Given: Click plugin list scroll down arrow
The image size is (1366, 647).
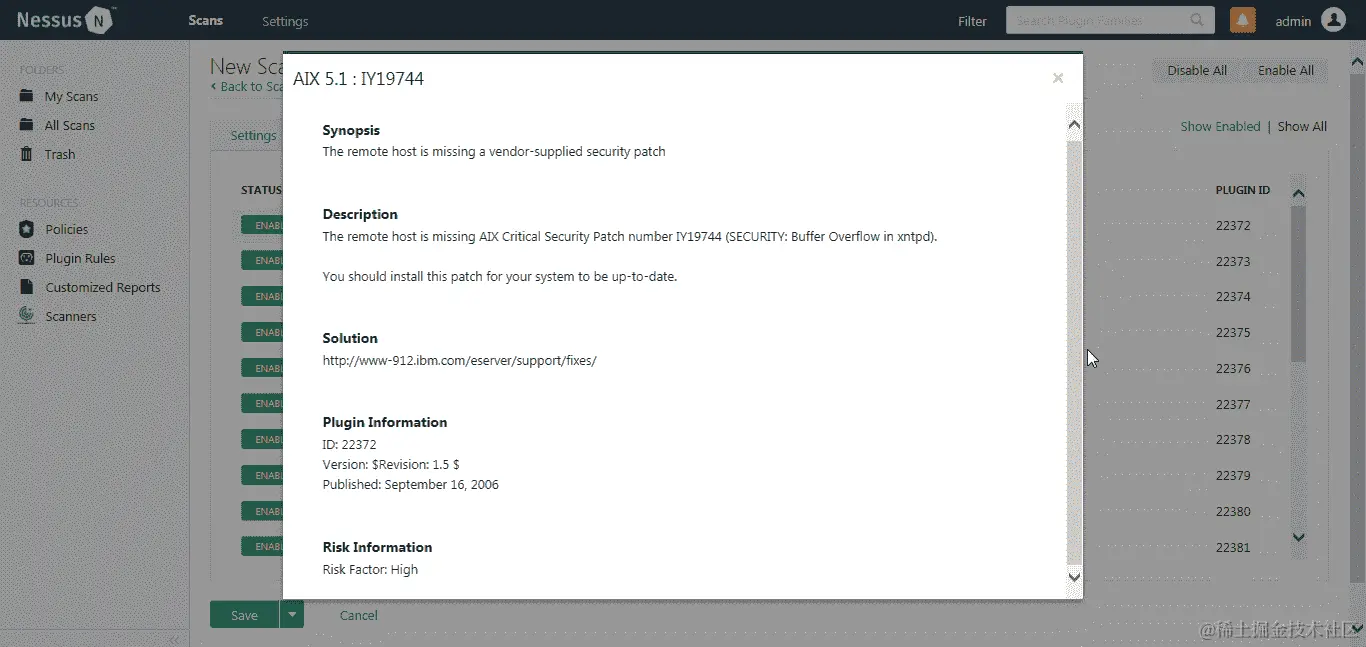Looking at the screenshot, I should point(1299,537).
